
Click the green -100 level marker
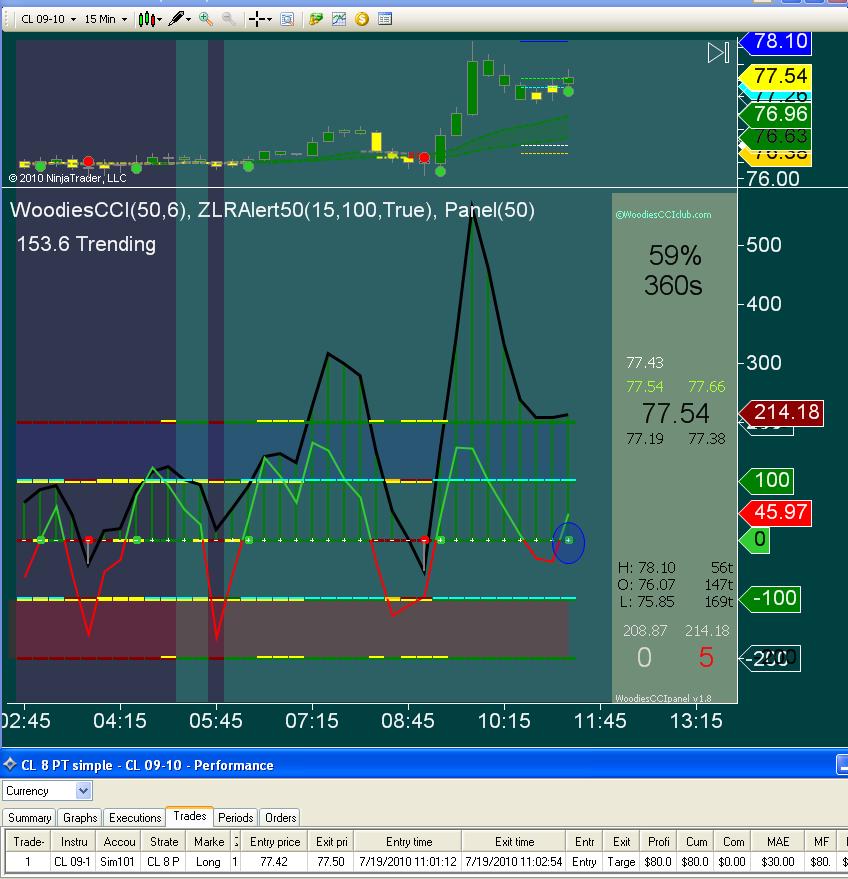click(770, 598)
